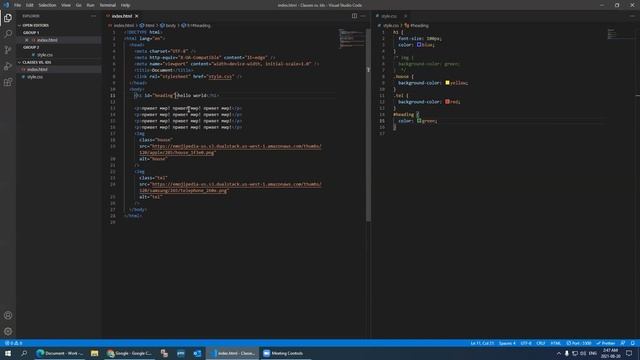Open File Explorer from taskbar

coord(94,353)
